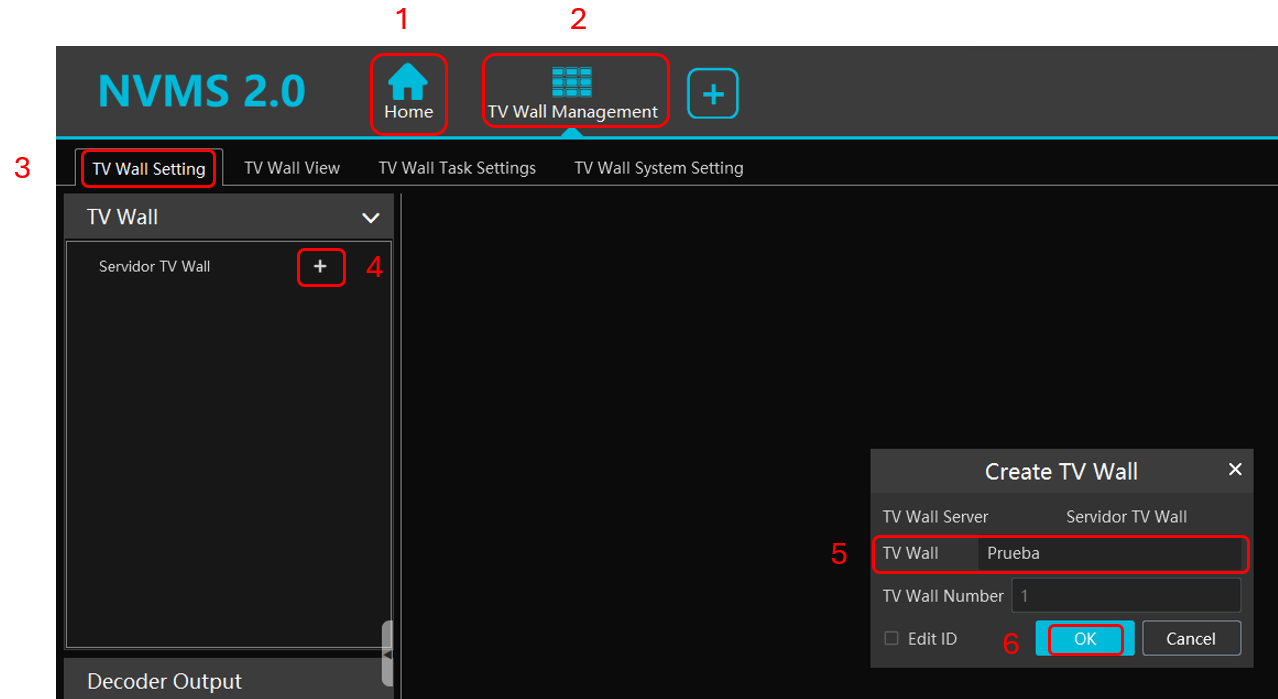
Task: Collapse the left sidebar using the handle
Action: click(x=388, y=653)
